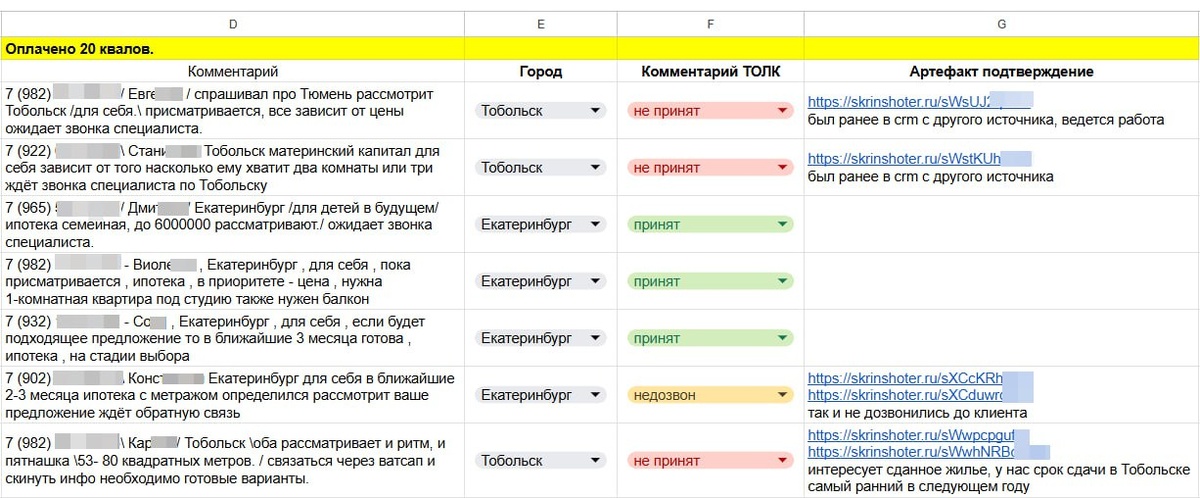Click the 'Город' header cell
Viewport: 1200px width, 498px height.
tap(540, 72)
